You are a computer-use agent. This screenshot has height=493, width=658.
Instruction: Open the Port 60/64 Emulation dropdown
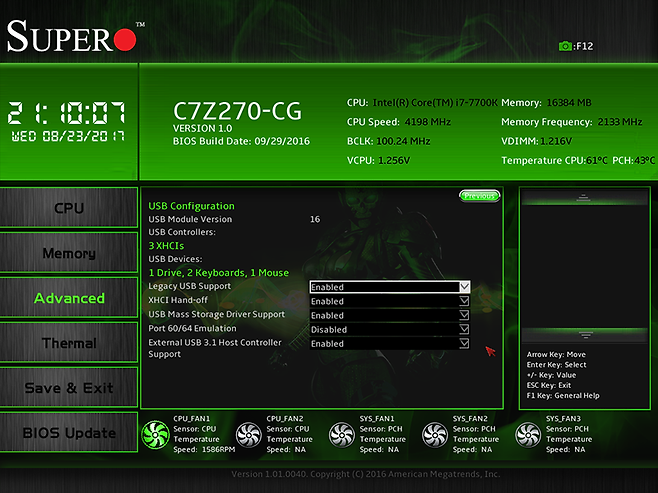pos(389,329)
